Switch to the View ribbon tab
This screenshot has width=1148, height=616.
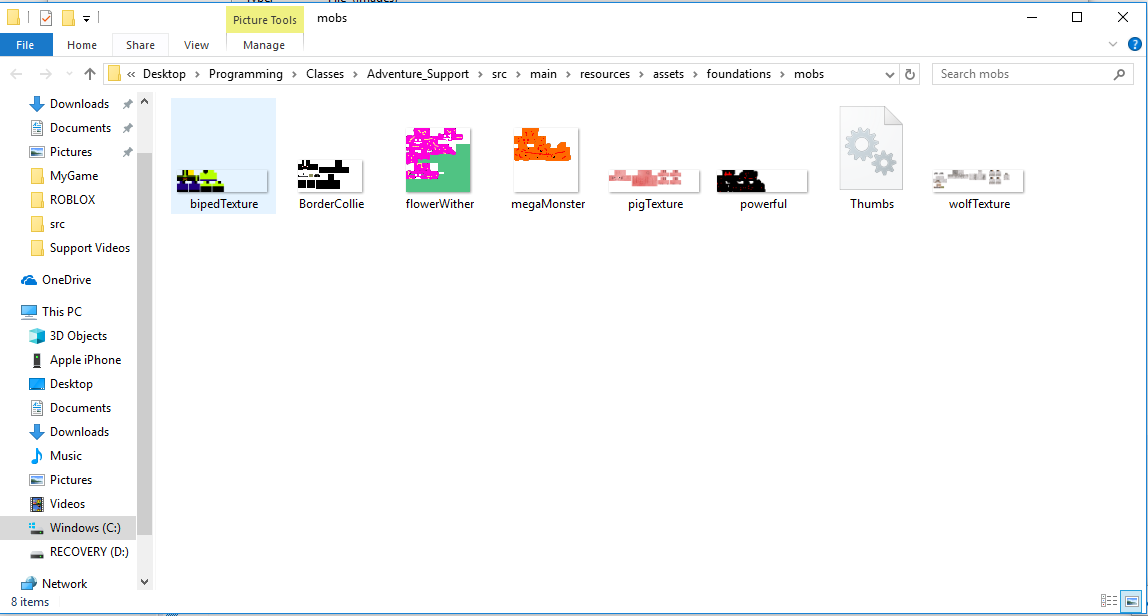196,45
